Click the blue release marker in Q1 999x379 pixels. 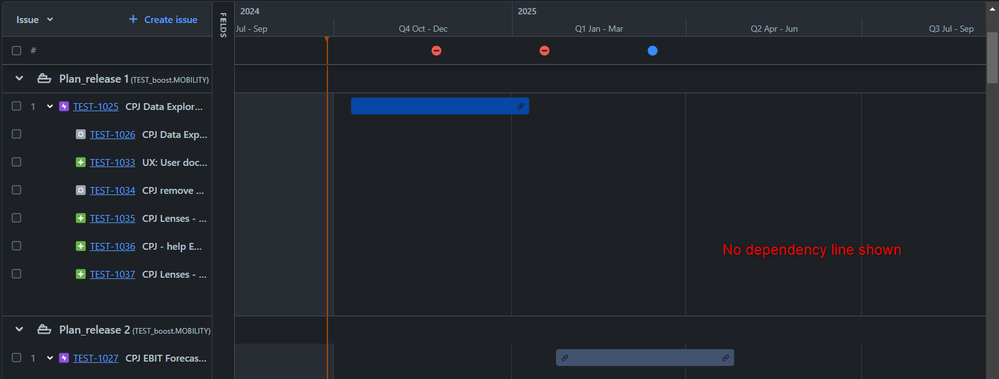(652, 50)
